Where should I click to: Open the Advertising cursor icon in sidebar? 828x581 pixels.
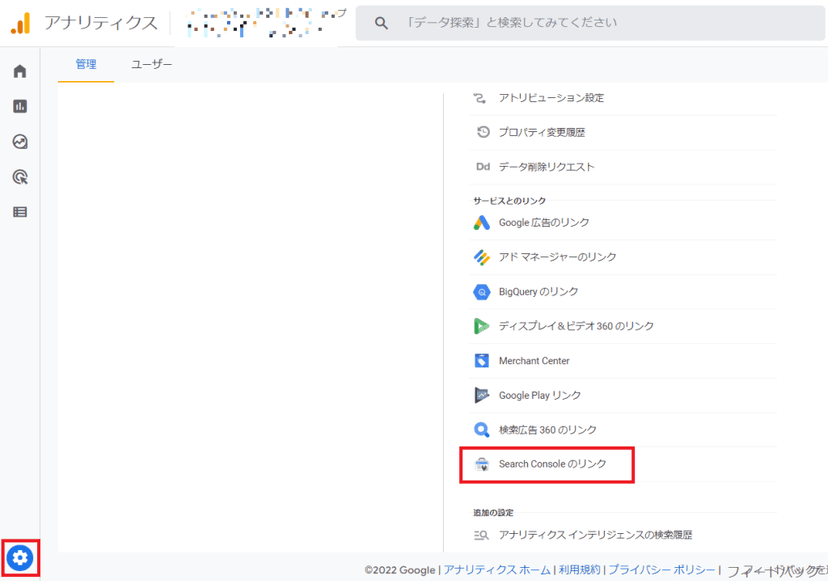(20, 177)
